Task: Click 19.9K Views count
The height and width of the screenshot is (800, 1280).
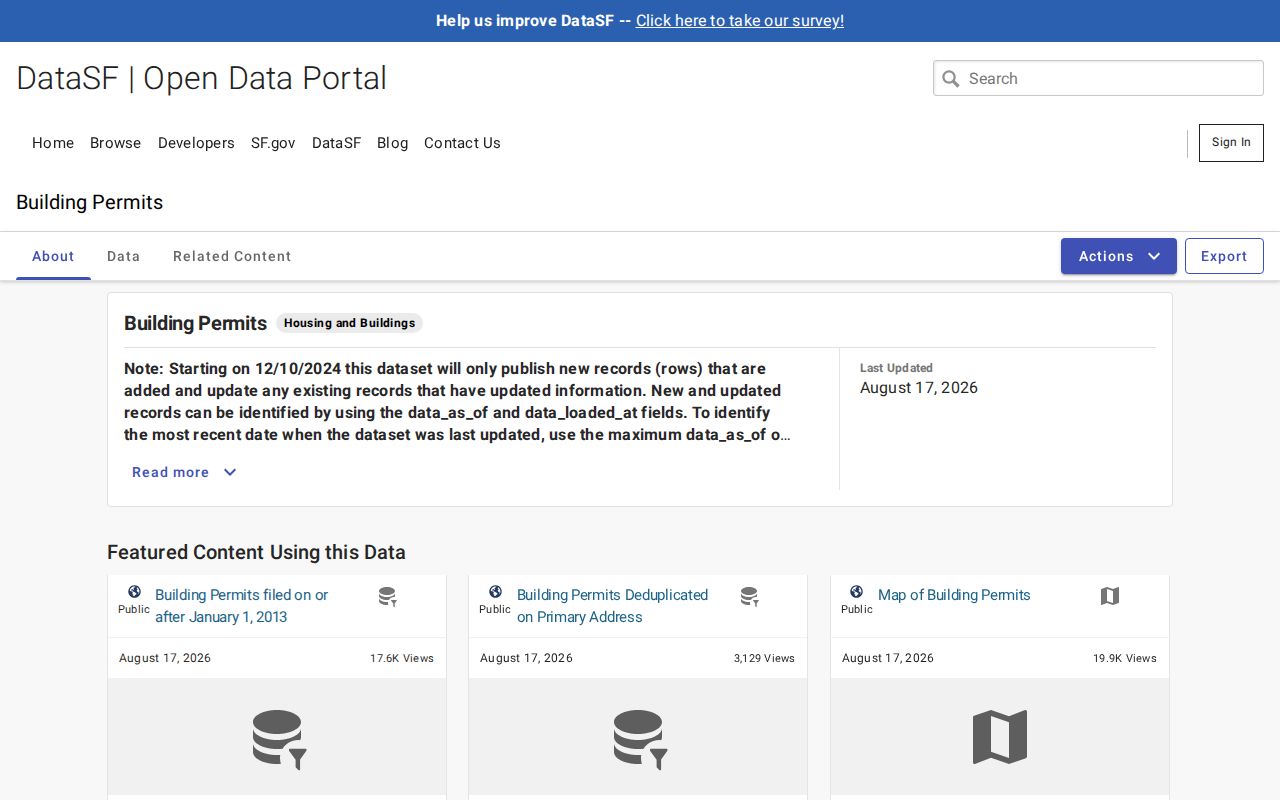Action: (1125, 658)
